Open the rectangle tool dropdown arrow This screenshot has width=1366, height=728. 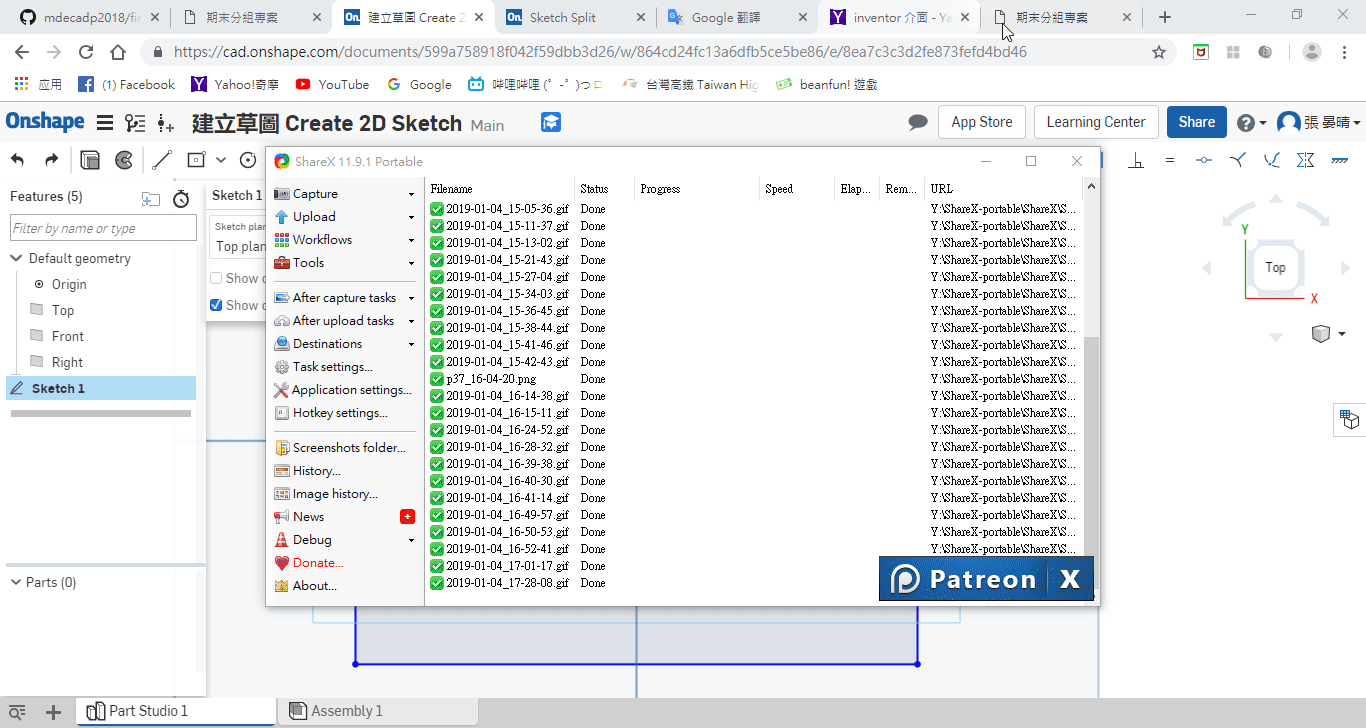tap(221, 160)
